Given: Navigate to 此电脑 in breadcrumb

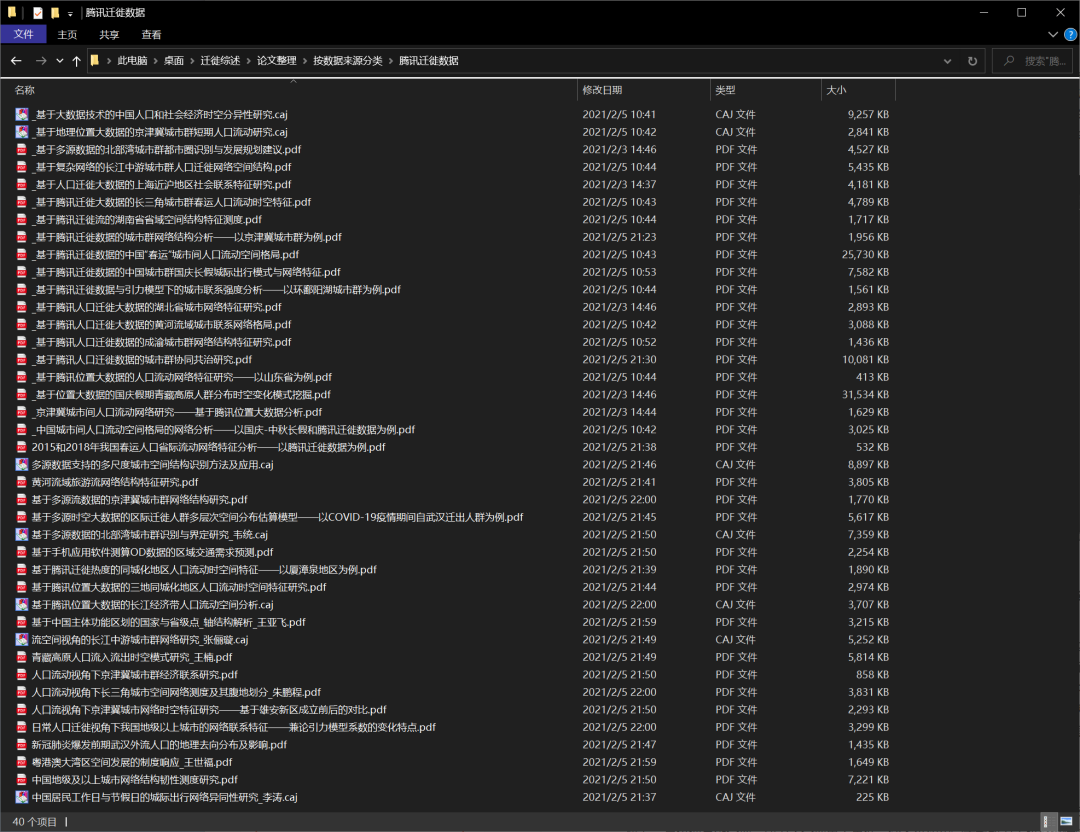Looking at the screenshot, I should pyautogui.click(x=132, y=61).
